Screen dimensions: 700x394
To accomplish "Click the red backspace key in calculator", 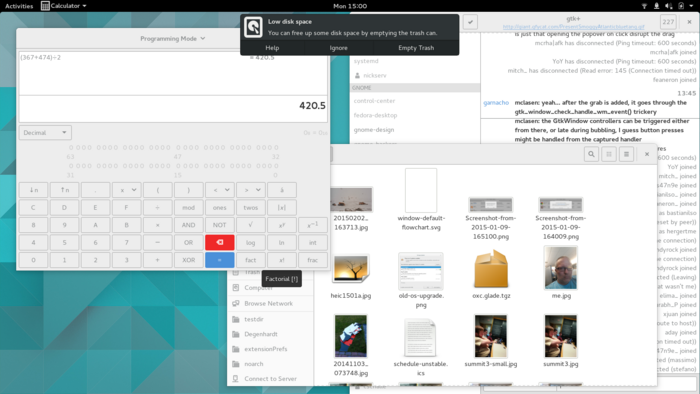I will [x=219, y=242].
